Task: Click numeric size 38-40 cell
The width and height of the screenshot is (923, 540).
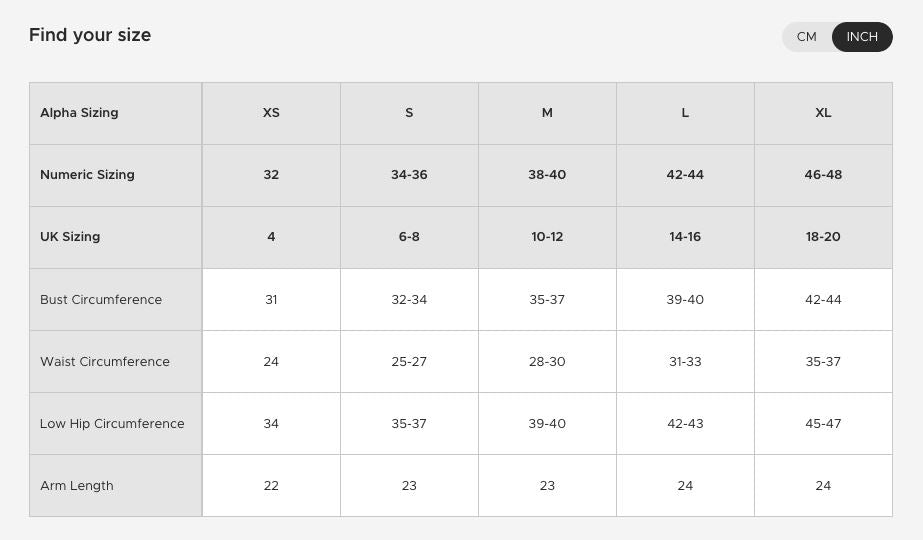Action: [547, 175]
